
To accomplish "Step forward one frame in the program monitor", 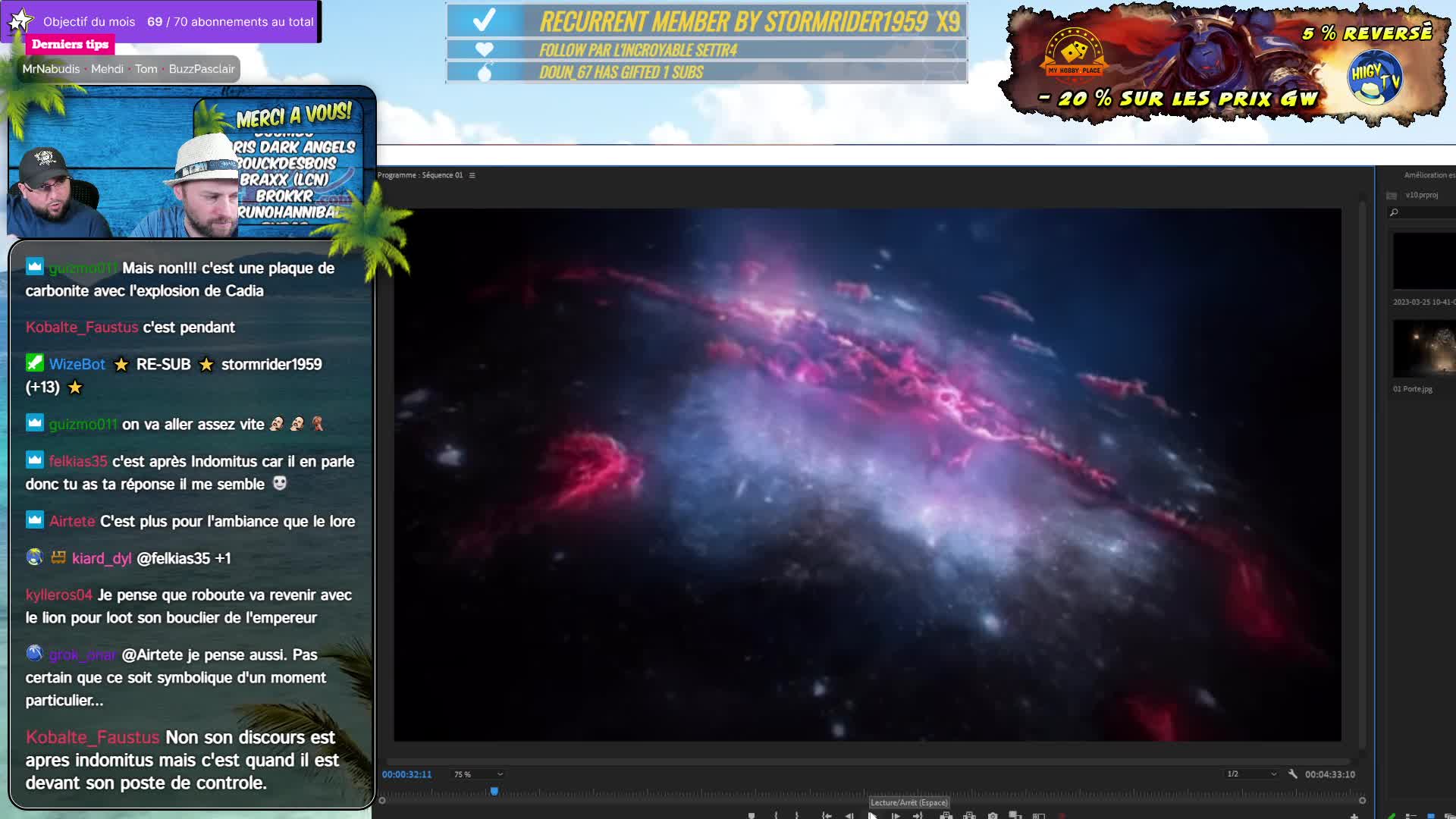I will pyautogui.click(x=896, y=816).
